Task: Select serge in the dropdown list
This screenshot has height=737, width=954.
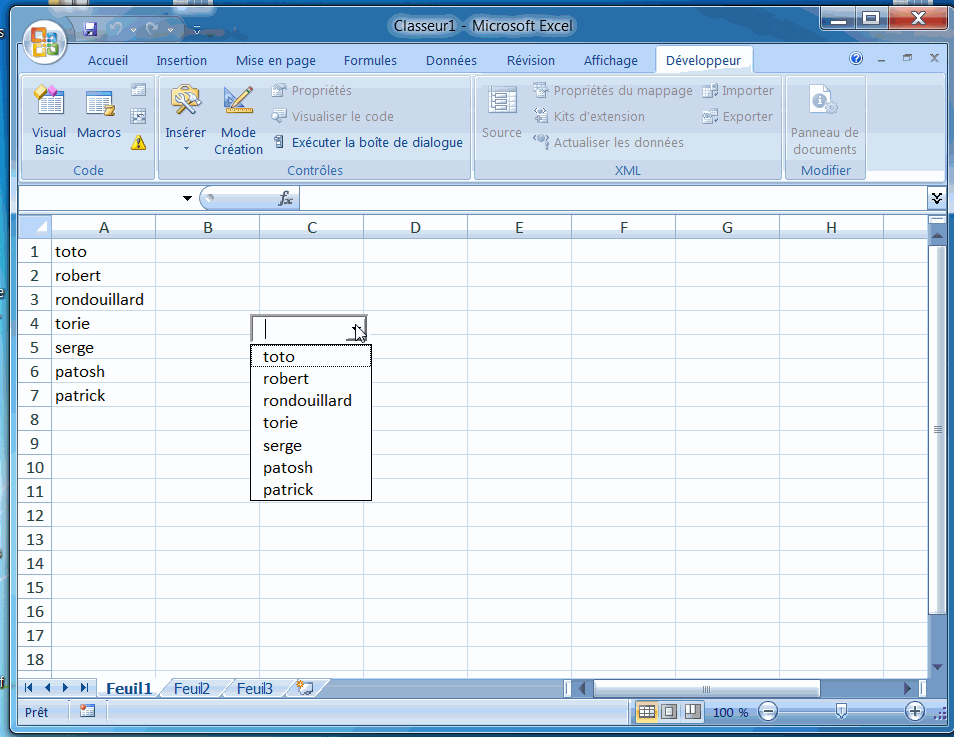Action: point(311,445)
